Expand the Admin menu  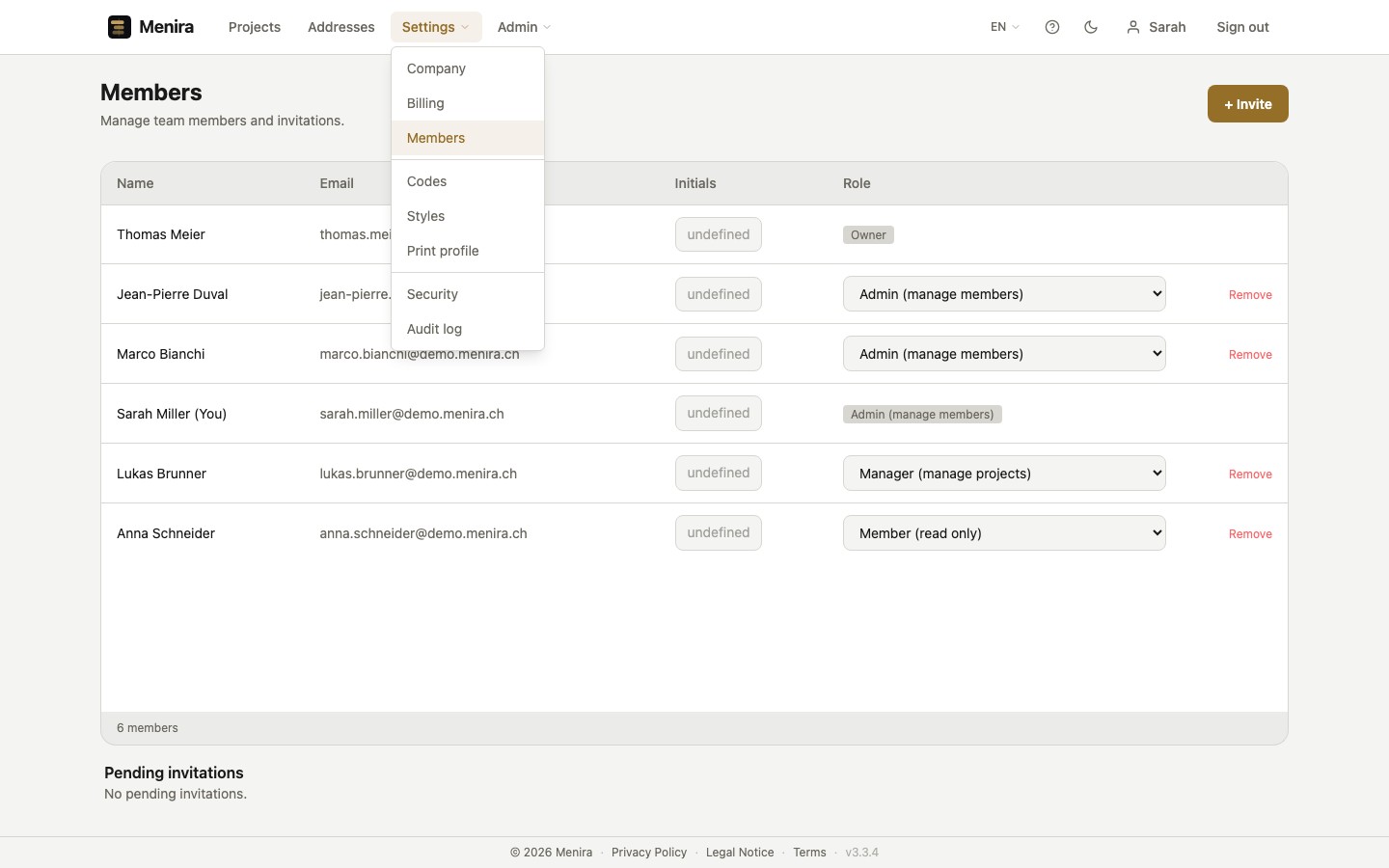click(x=525, y=27)
